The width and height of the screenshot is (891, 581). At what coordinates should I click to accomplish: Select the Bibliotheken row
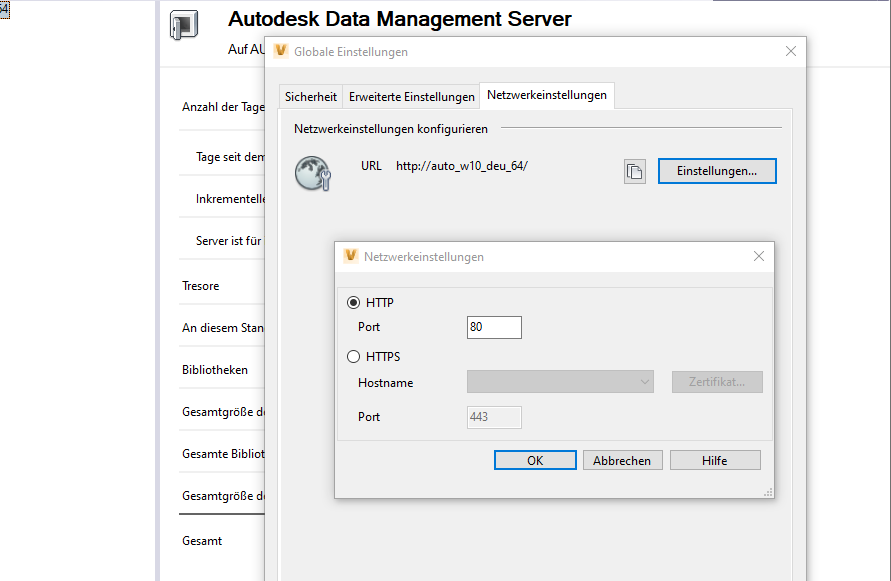pos(223,370)
